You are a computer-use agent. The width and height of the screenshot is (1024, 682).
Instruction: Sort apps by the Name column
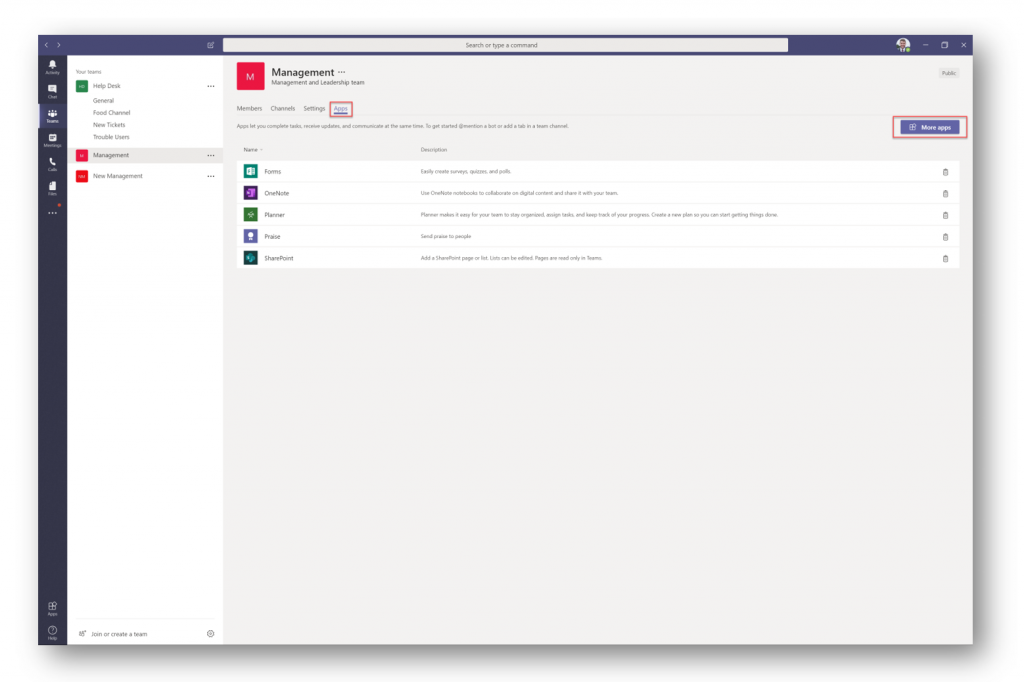pos(253,150)
